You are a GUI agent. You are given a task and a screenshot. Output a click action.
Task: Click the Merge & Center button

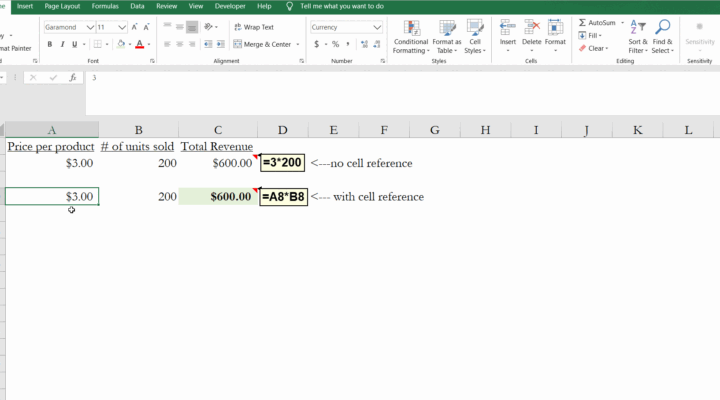[x=262, y=44]
